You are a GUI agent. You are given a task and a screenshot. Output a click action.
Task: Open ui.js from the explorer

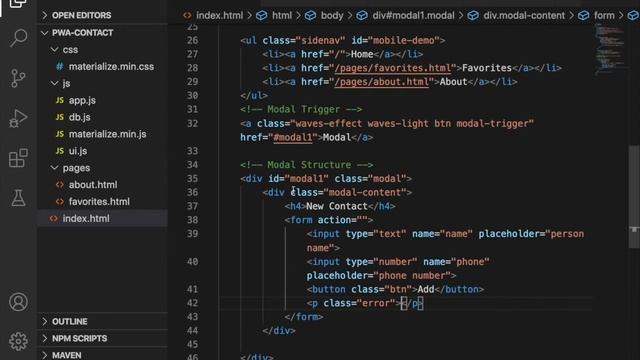pyautogui.click(x=78, y=151)
